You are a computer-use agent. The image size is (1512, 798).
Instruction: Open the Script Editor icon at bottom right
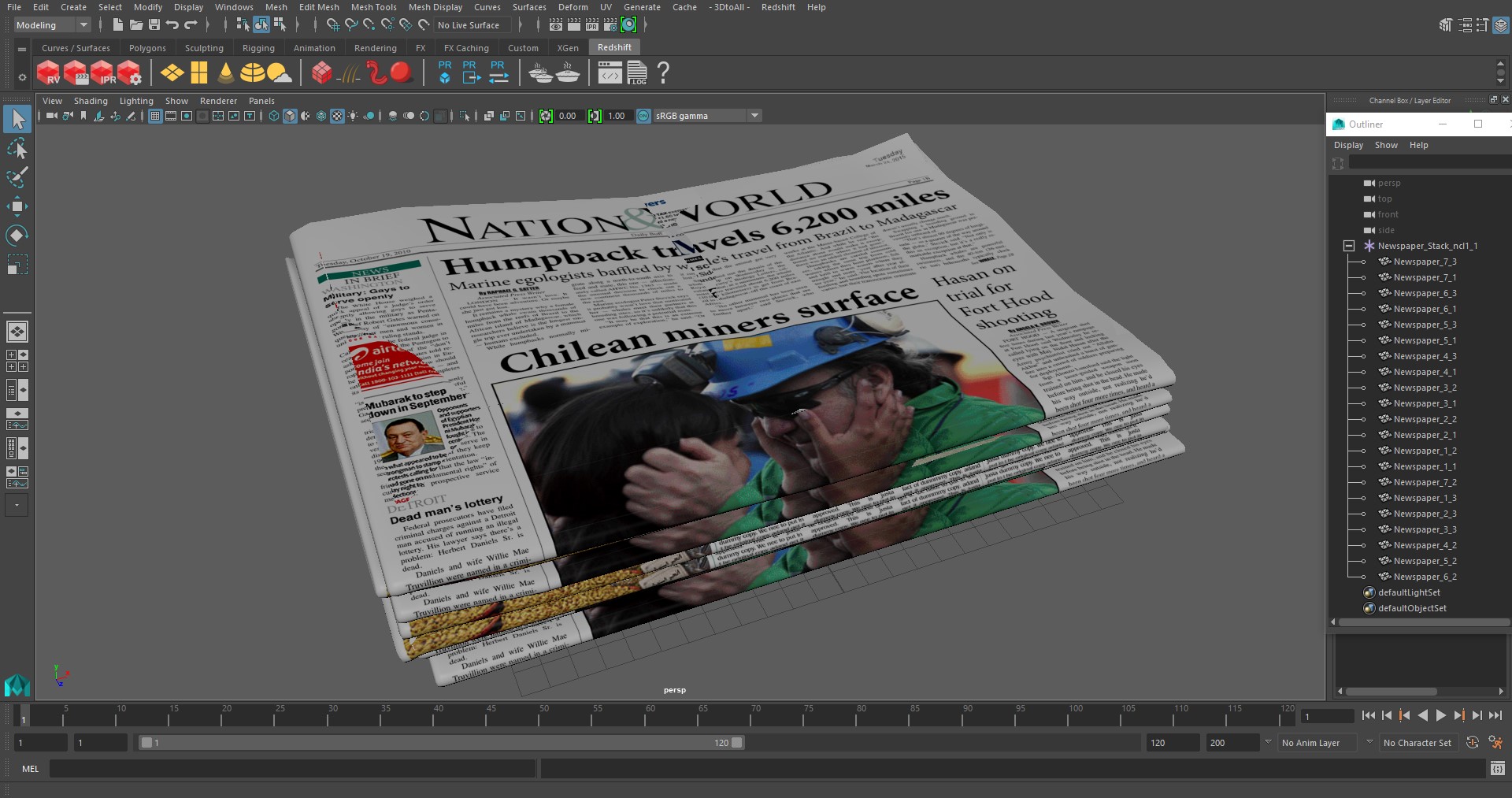pyautogui.click(x=1498, y=768)
